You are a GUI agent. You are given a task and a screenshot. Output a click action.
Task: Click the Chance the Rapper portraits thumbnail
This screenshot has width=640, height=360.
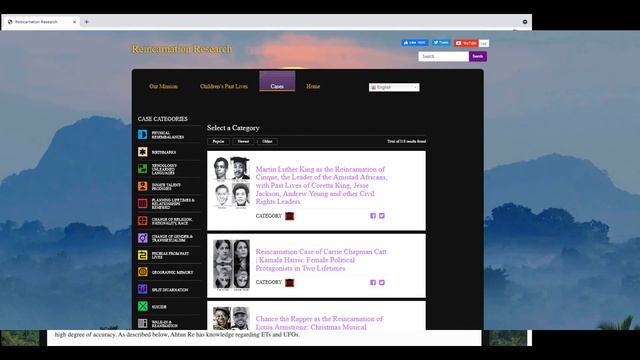(x=231, y=318)
